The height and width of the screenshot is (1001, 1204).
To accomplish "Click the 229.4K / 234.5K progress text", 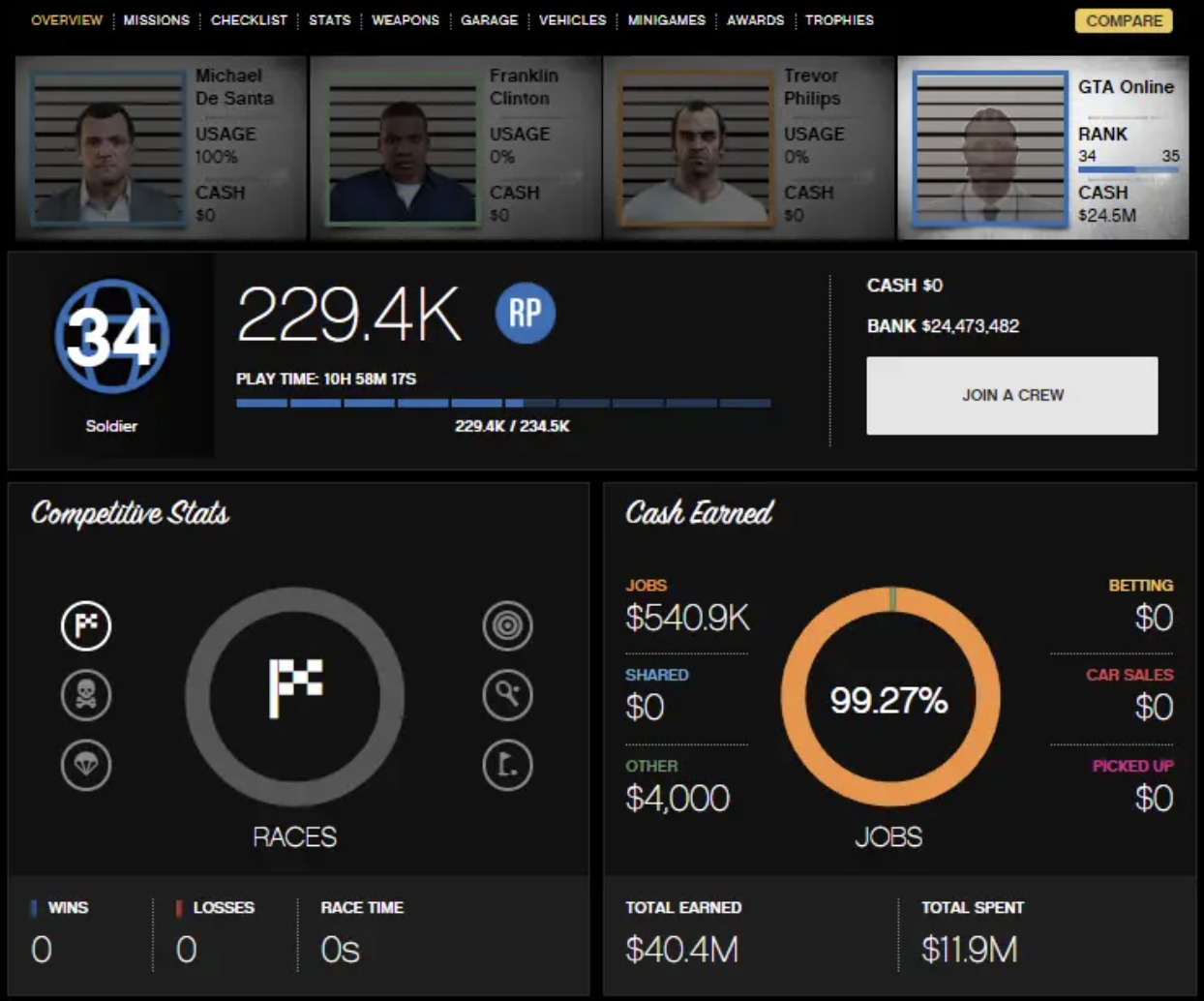I will (x=512, y=426).
